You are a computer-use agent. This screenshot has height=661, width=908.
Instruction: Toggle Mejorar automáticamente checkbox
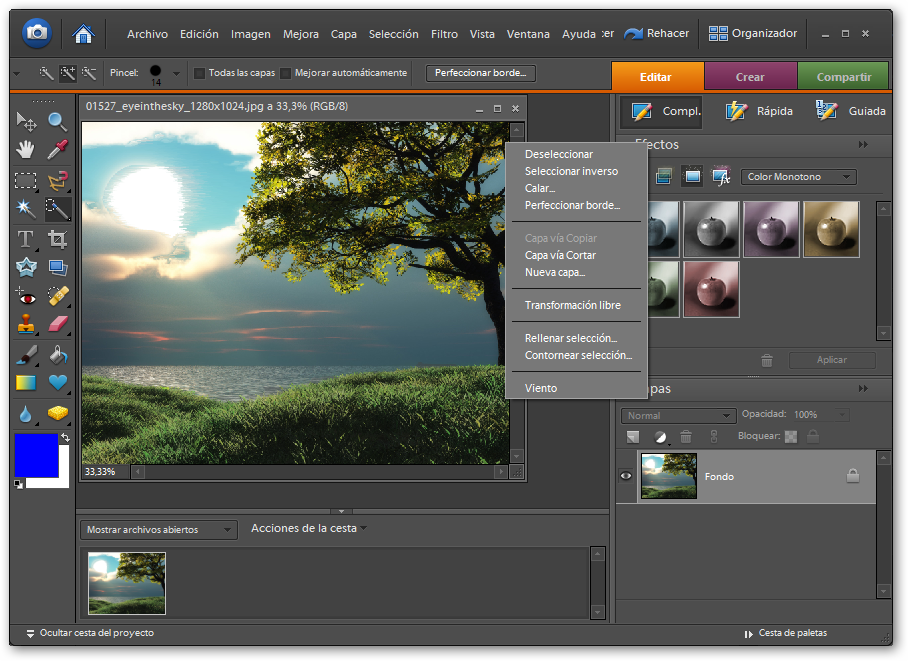click(286, 73)
